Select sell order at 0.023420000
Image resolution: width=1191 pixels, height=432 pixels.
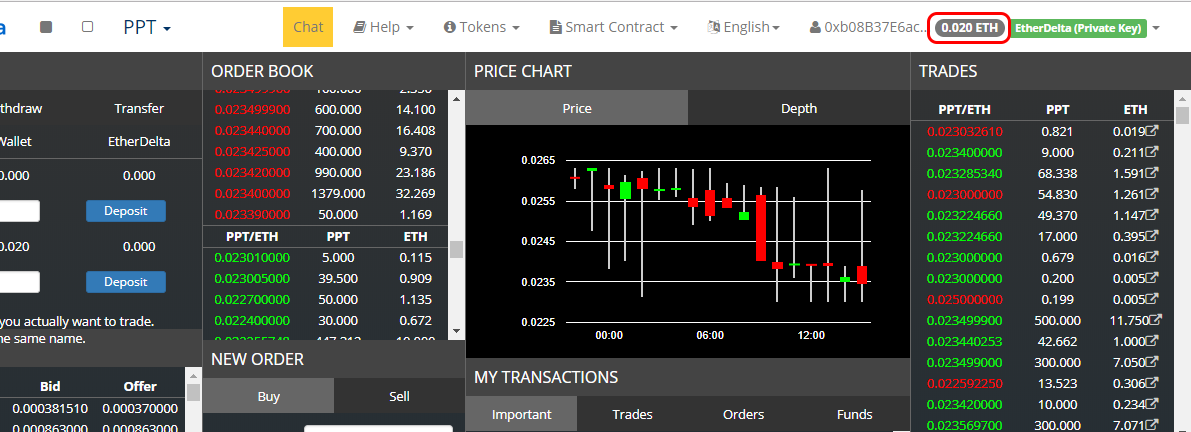326,172
